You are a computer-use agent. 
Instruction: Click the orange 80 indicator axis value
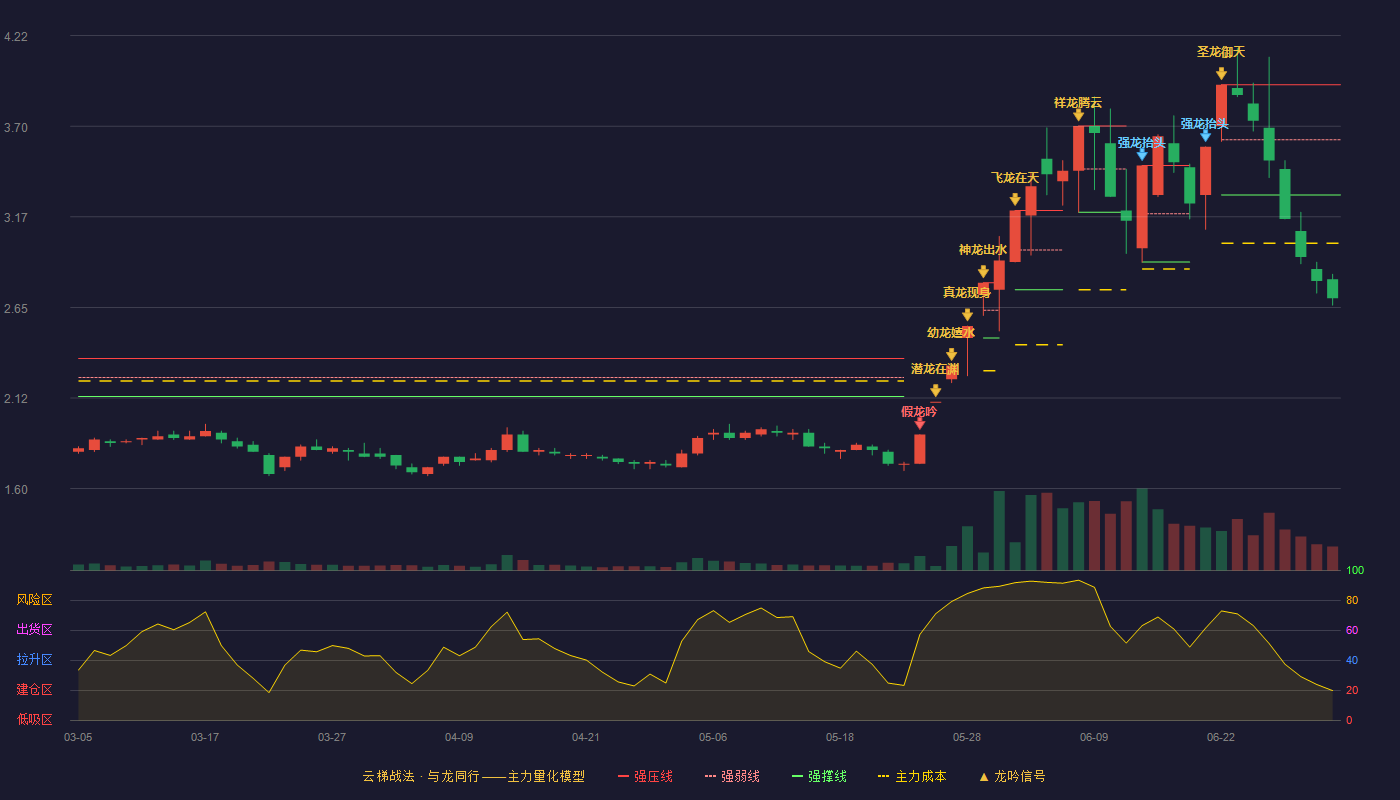tap(1352, 600)
